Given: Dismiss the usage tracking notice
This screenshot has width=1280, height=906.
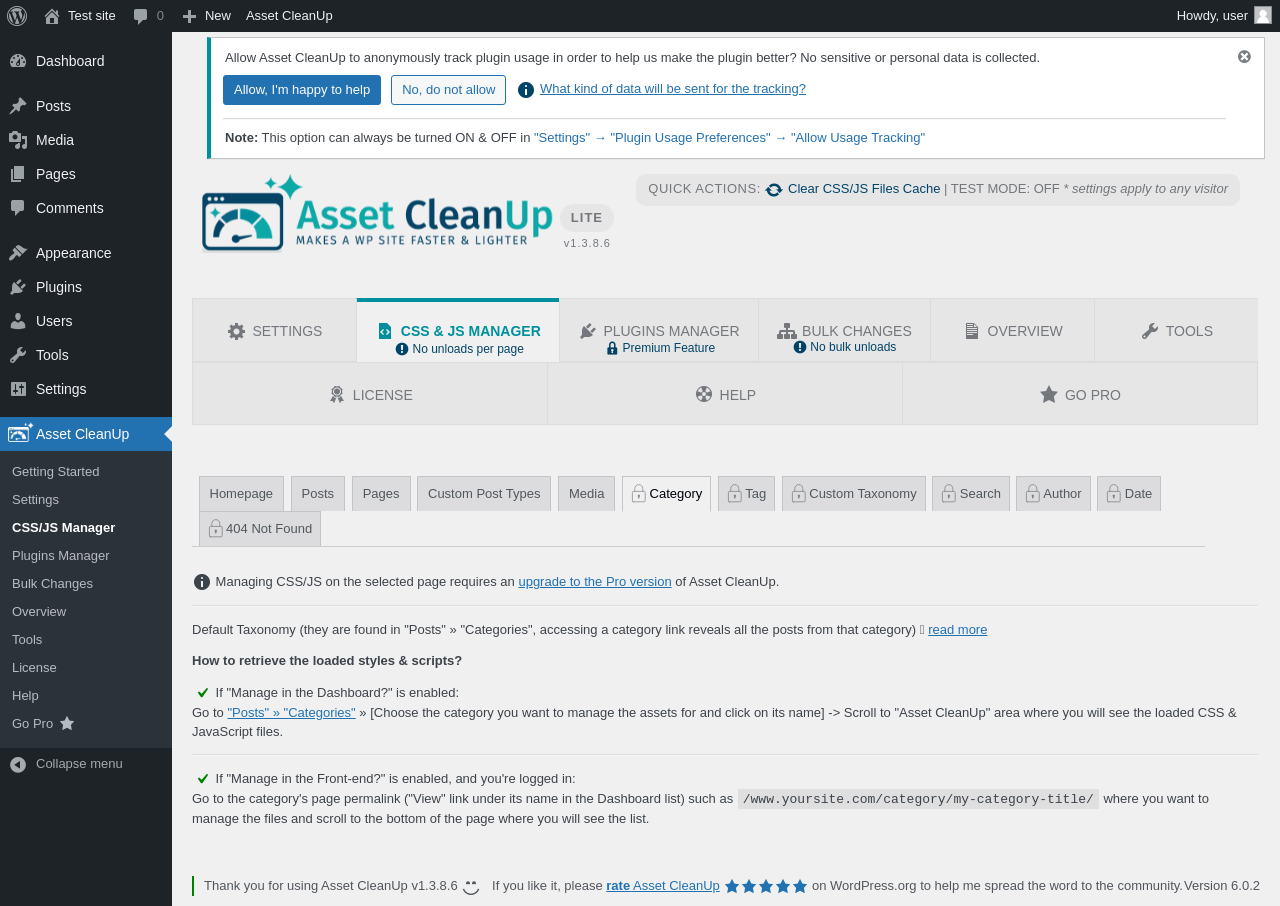Looking at the screenshot, I should coord(1244,57).
